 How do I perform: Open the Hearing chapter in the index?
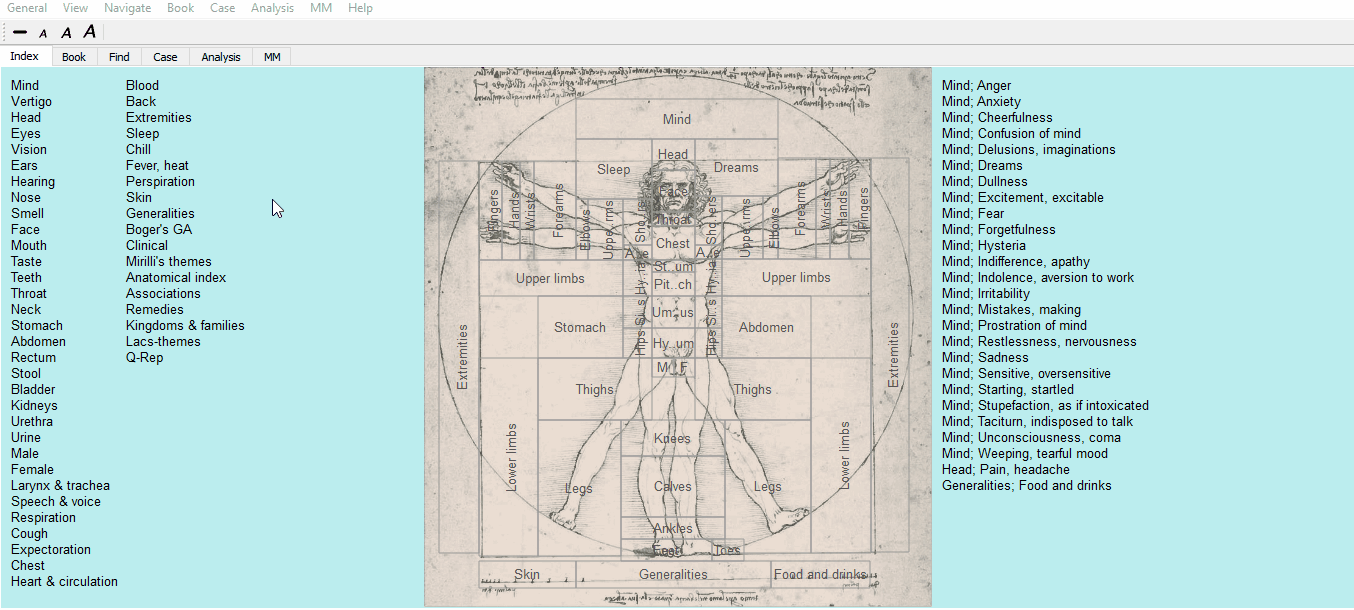pyautogui.click(x=33, y=182)
